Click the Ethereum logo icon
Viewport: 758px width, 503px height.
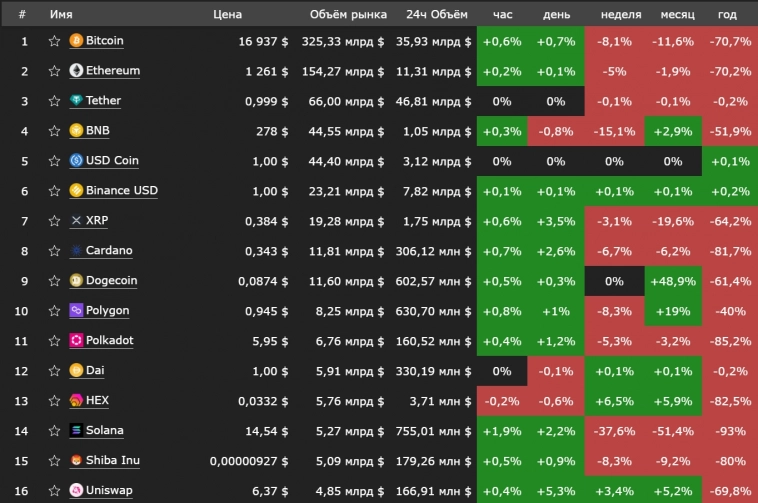(76, 71)
